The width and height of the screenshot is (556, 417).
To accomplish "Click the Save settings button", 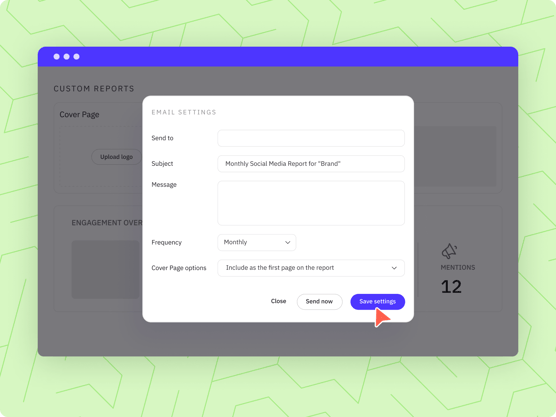I will [x=377, y=302].
